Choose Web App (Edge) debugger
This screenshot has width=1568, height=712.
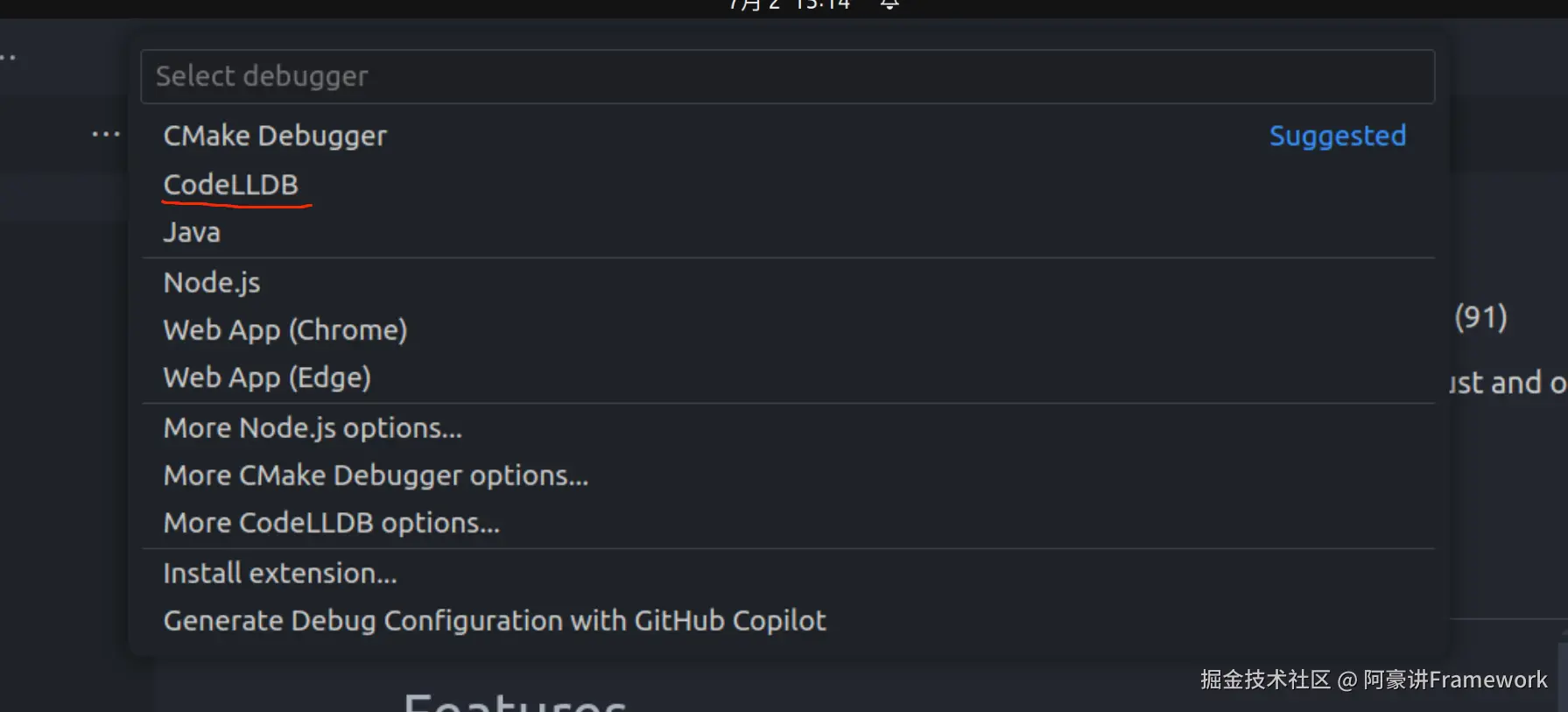pos(267,377)
